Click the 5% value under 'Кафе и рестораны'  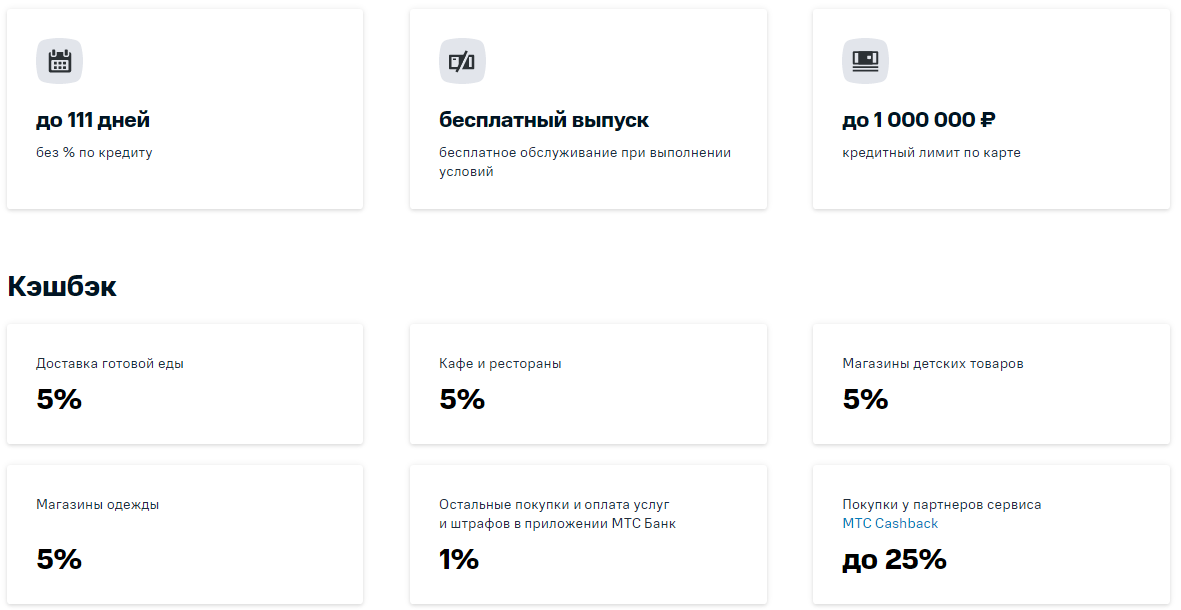(462, 400)
